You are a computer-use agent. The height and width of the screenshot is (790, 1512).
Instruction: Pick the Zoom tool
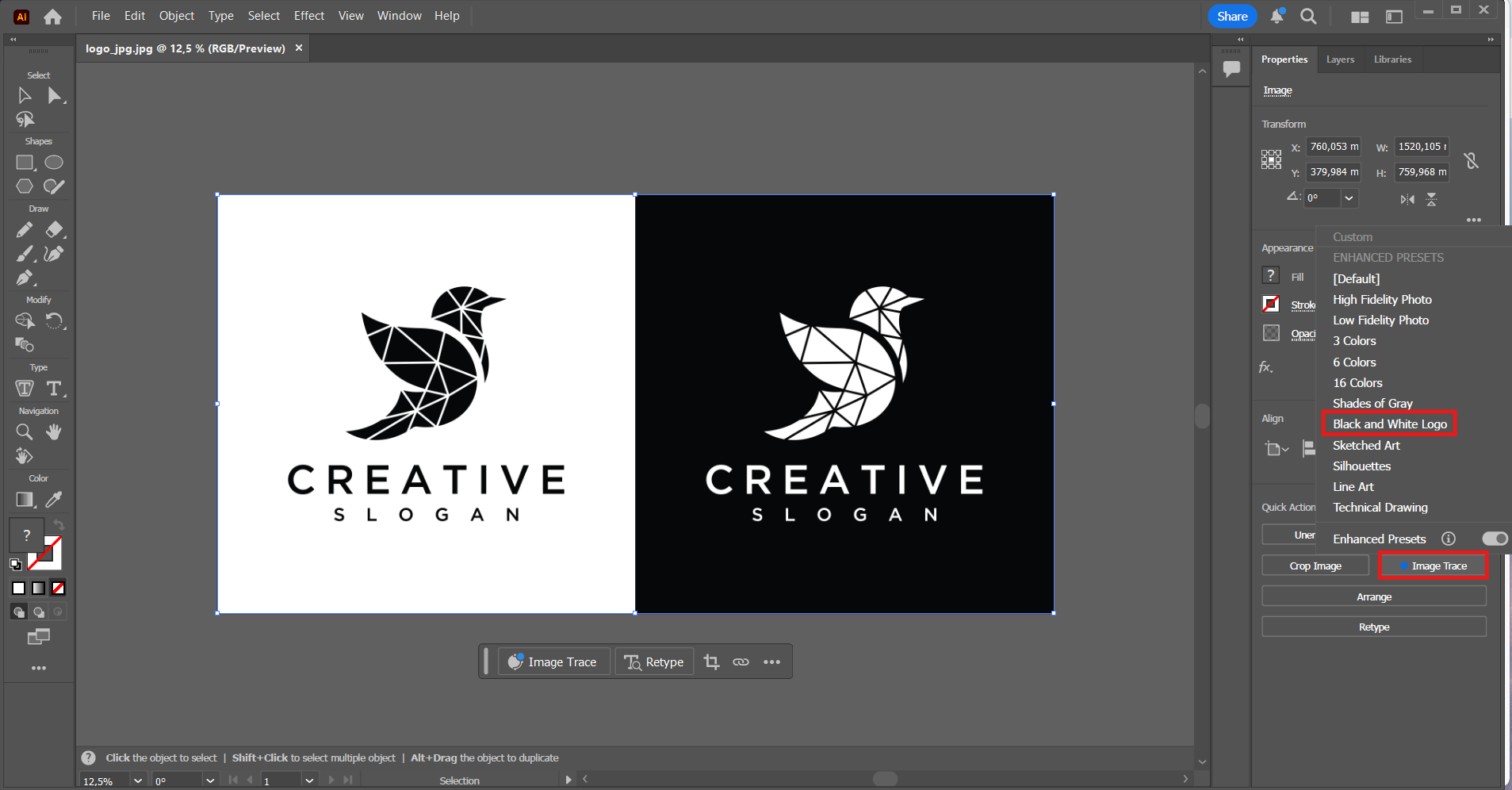point(25,432)
